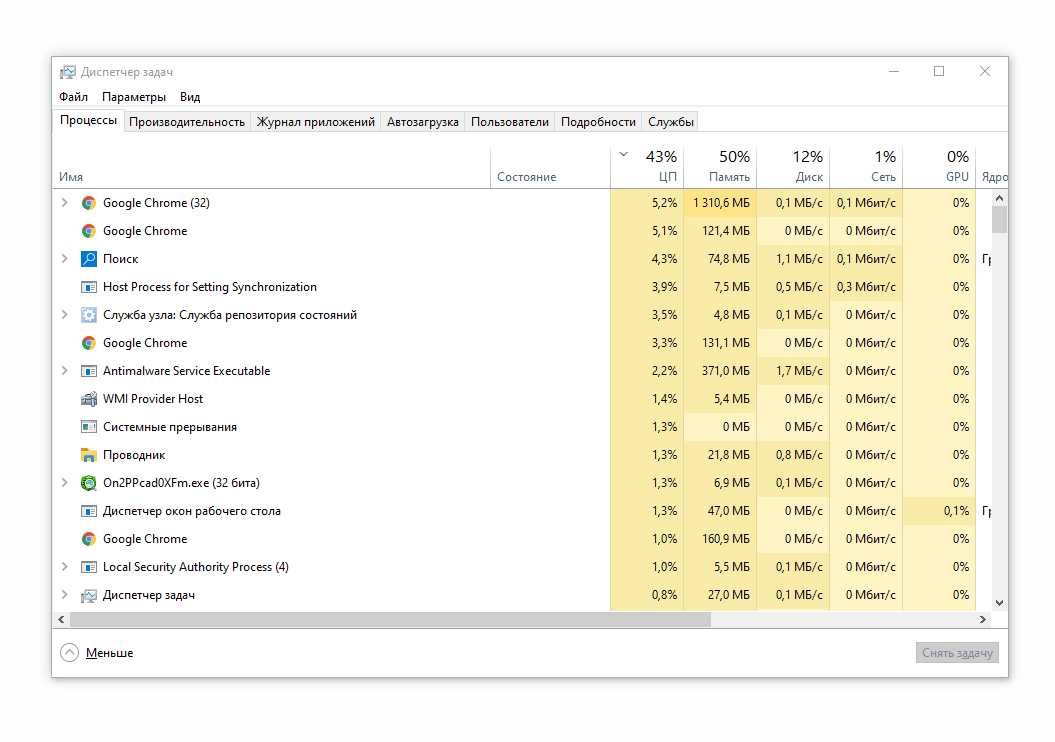Click the Antimalware Service Executable icon
Image resolution: width=1055 pixels, height=742 pixels.
coord(89,371)
